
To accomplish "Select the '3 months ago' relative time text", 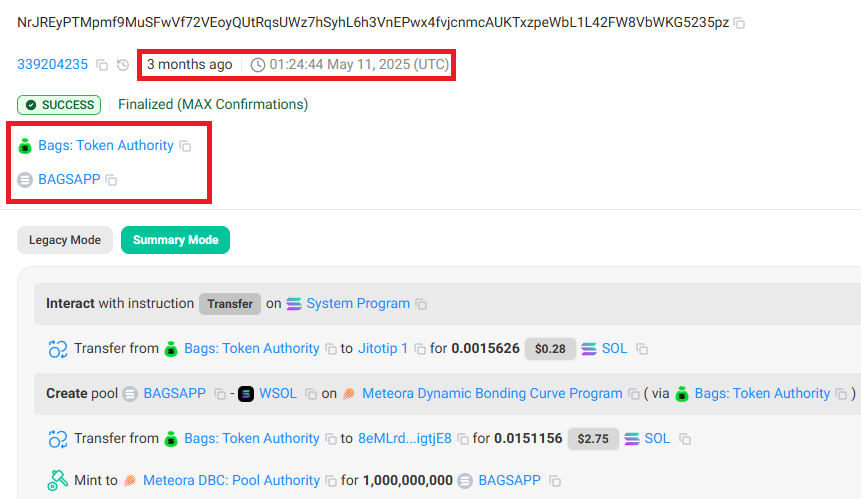I will [189, 64].
